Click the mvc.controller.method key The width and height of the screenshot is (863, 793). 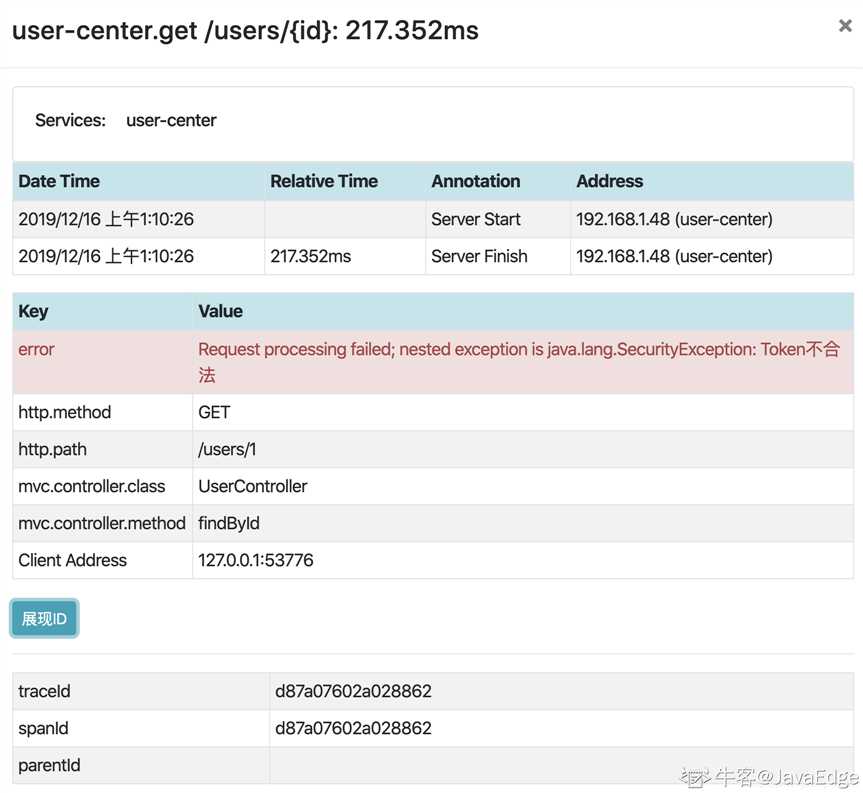click(102, 523)
